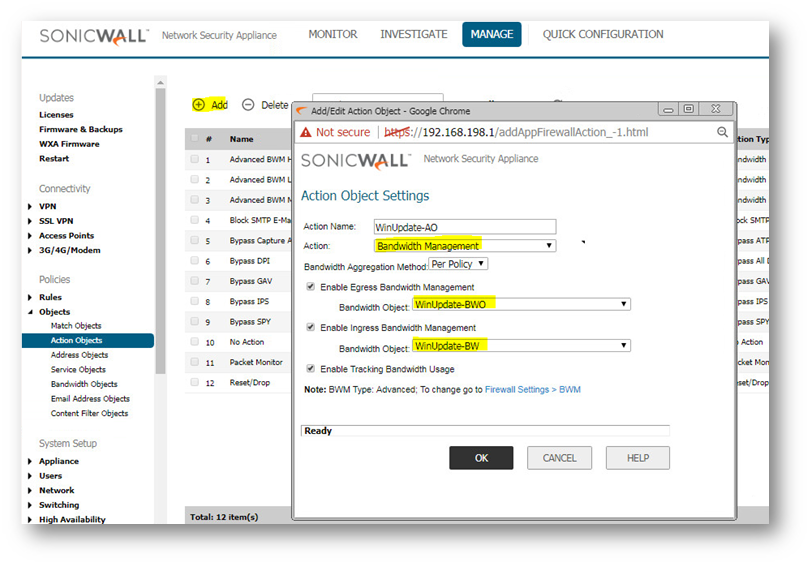Follow the Firewall Settings > BWM link
The height and width of the screenshot is (566, 811).
(532, 389)
